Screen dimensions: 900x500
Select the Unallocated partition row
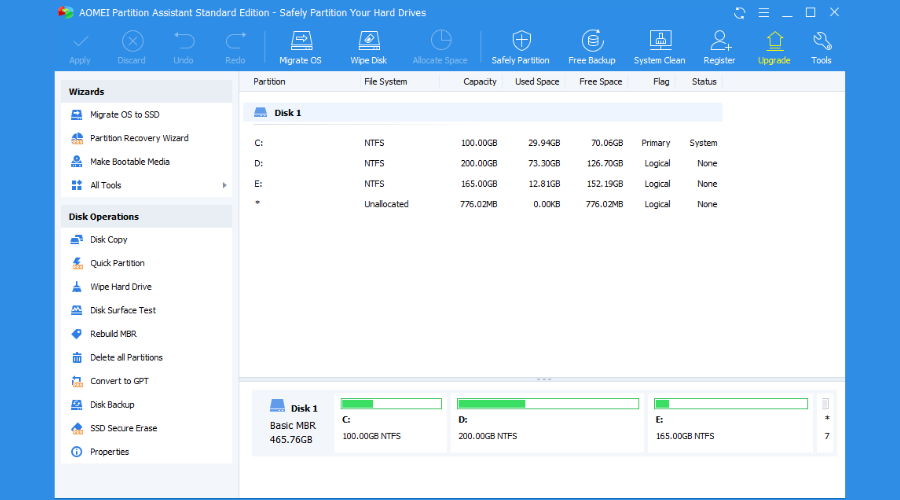[483, 204]
